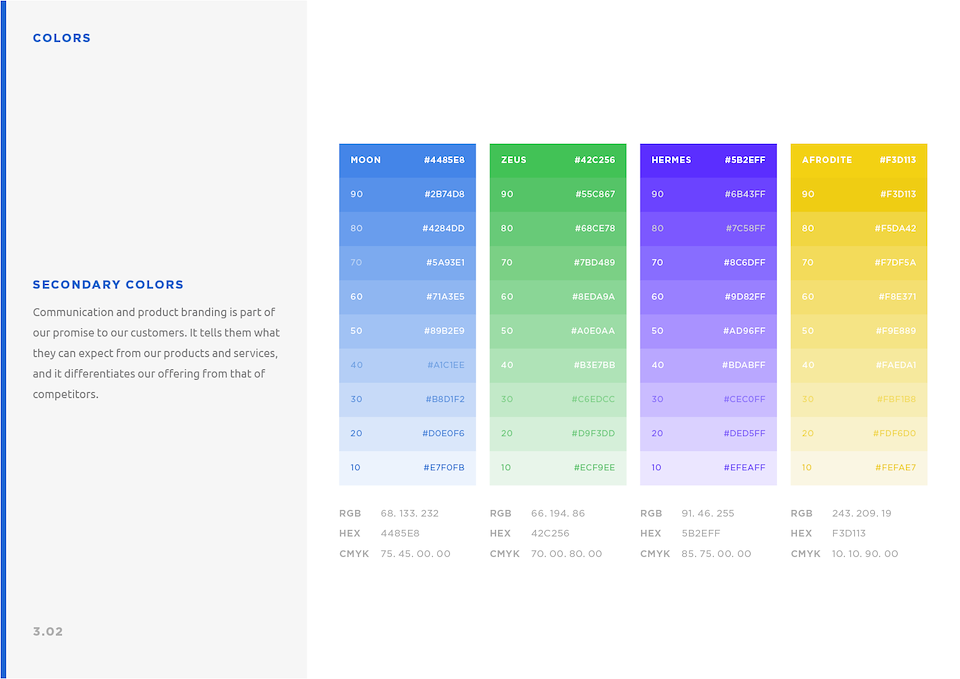Click Moon shade 90 #2B74D8

point(407,194)
